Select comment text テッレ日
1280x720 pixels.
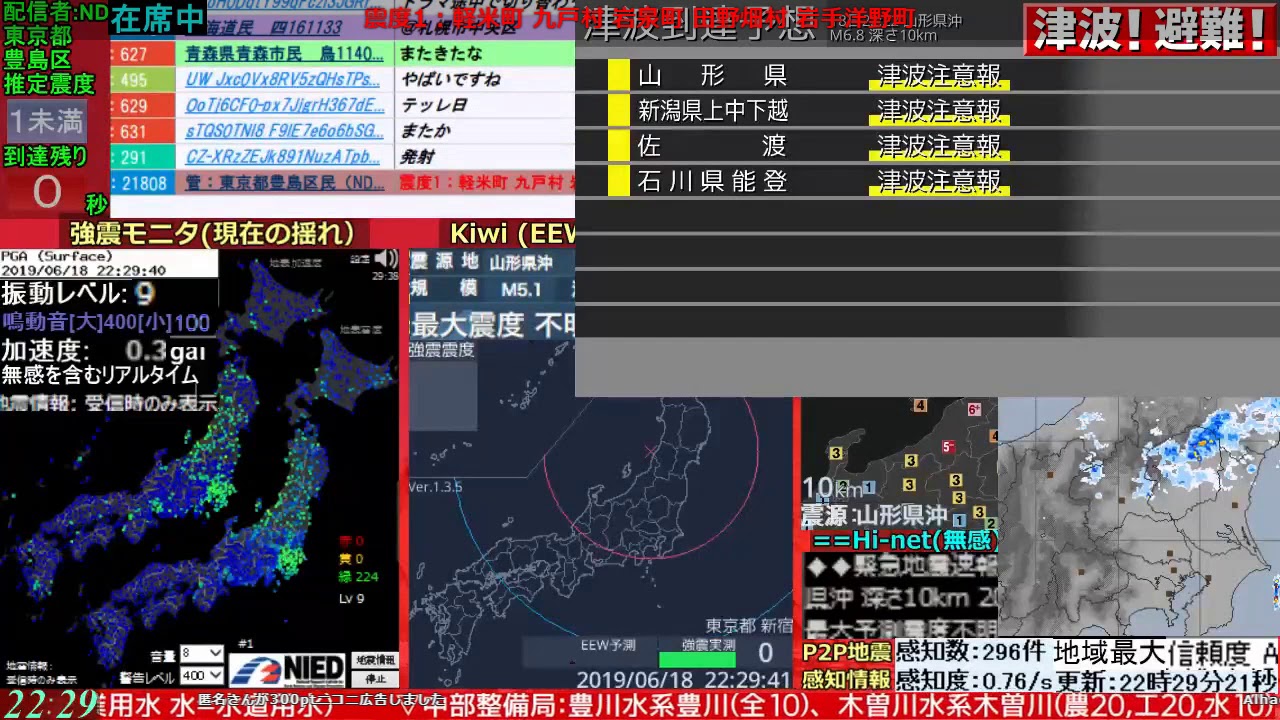[434, 105]
